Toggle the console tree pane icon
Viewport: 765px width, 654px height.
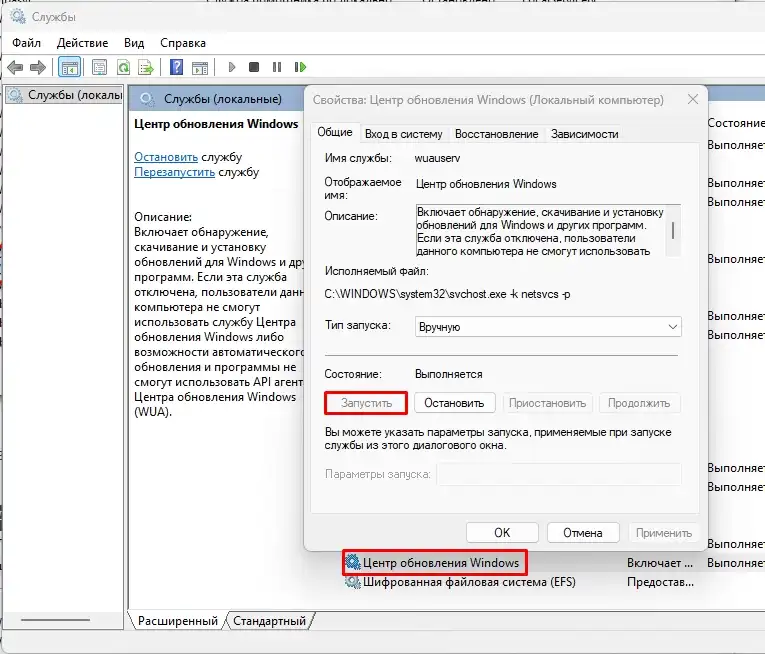tap(69, 67)
